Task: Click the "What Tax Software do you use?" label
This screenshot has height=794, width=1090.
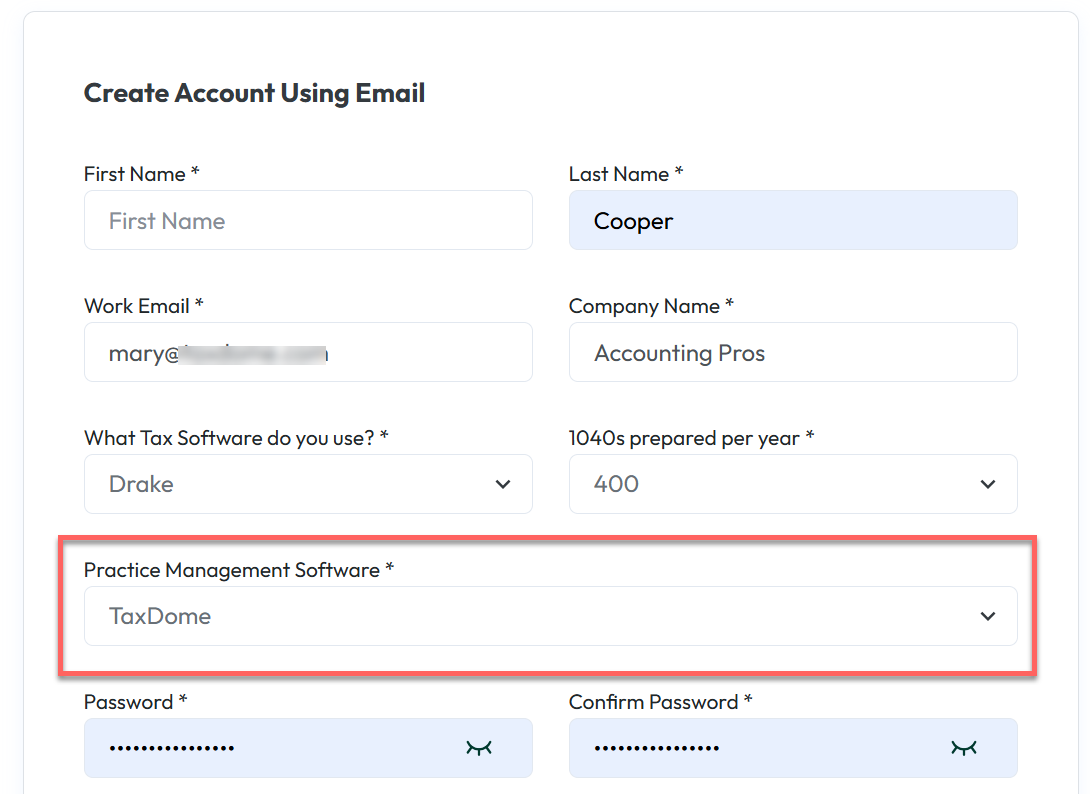Action: point(236,438)
